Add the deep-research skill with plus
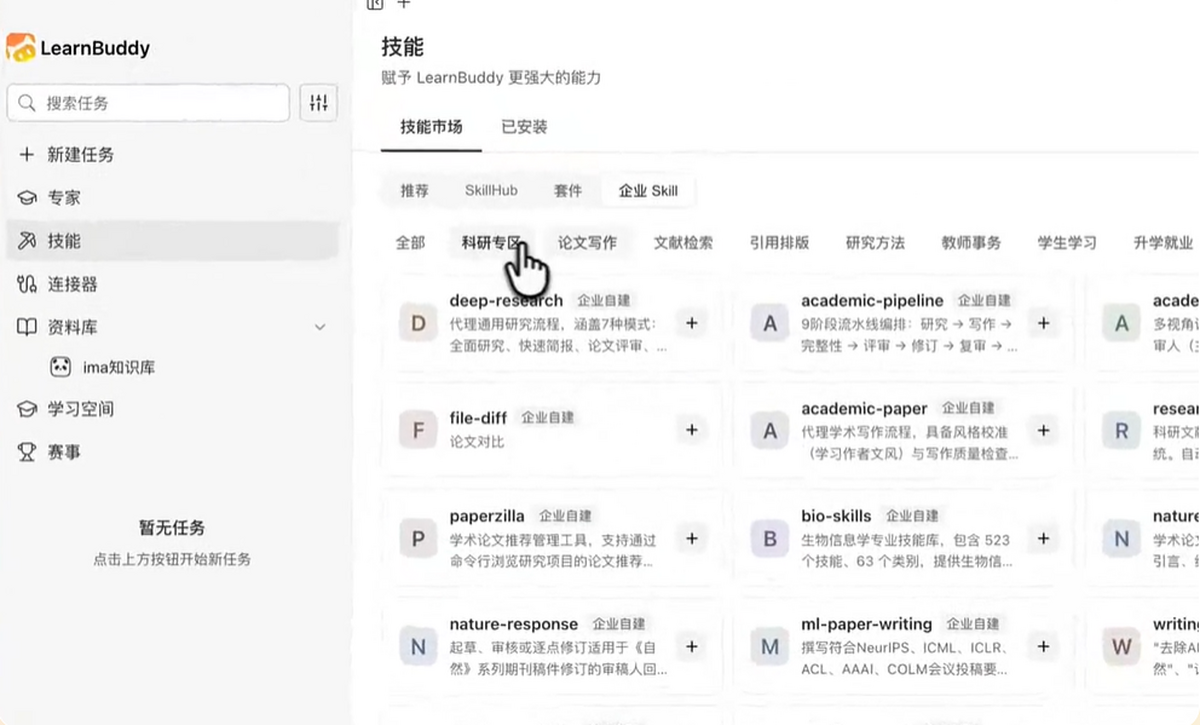 (691, 323)
